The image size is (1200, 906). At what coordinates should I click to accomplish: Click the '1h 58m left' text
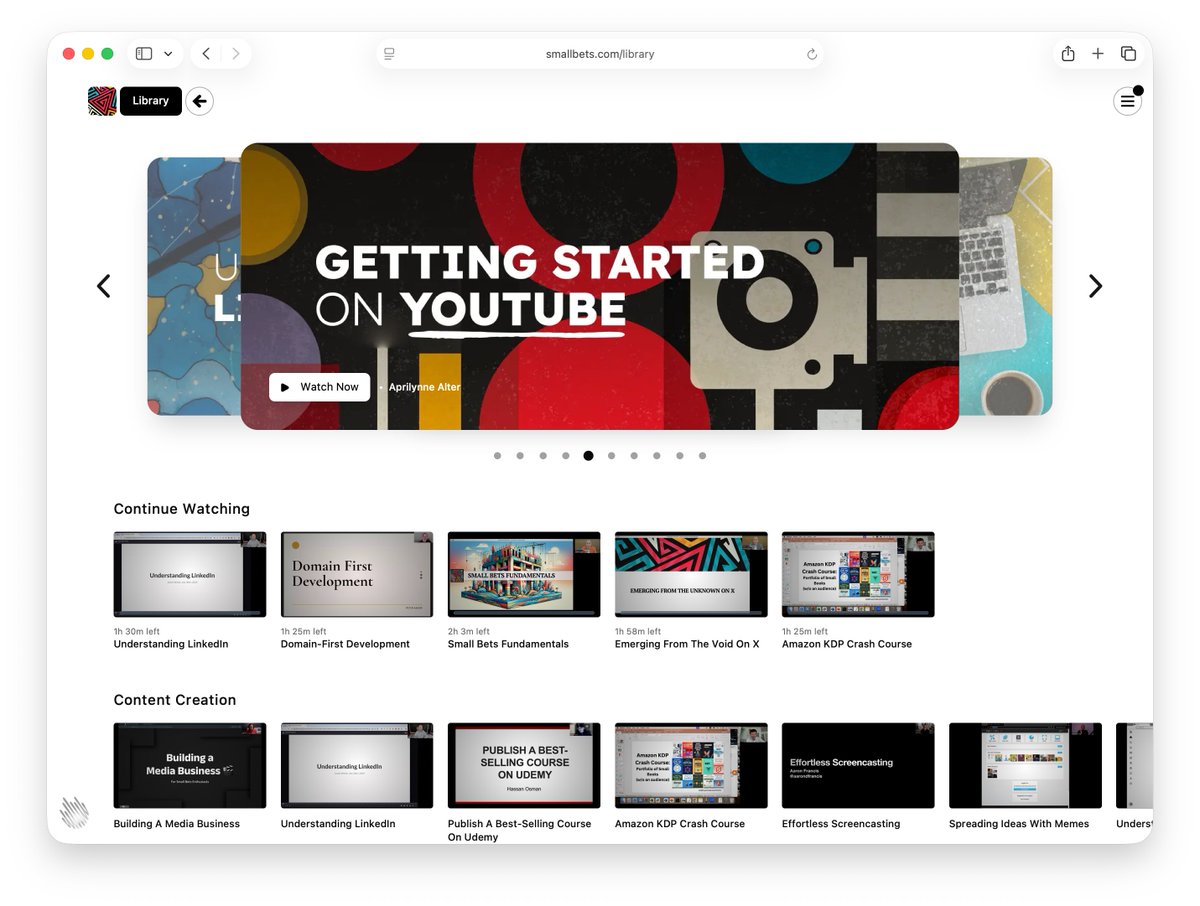click(638, 632)
